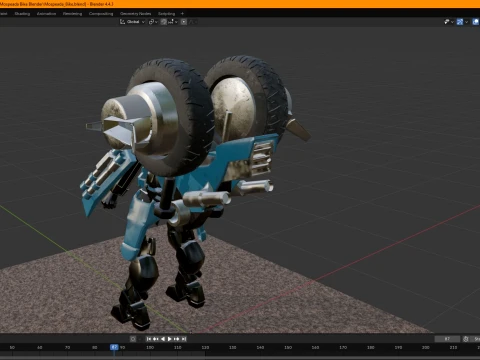Viewport: 480px width, 360px height.
Task: Open the viewport selectability and visibility dropdown
Action: tap(449, 22)
